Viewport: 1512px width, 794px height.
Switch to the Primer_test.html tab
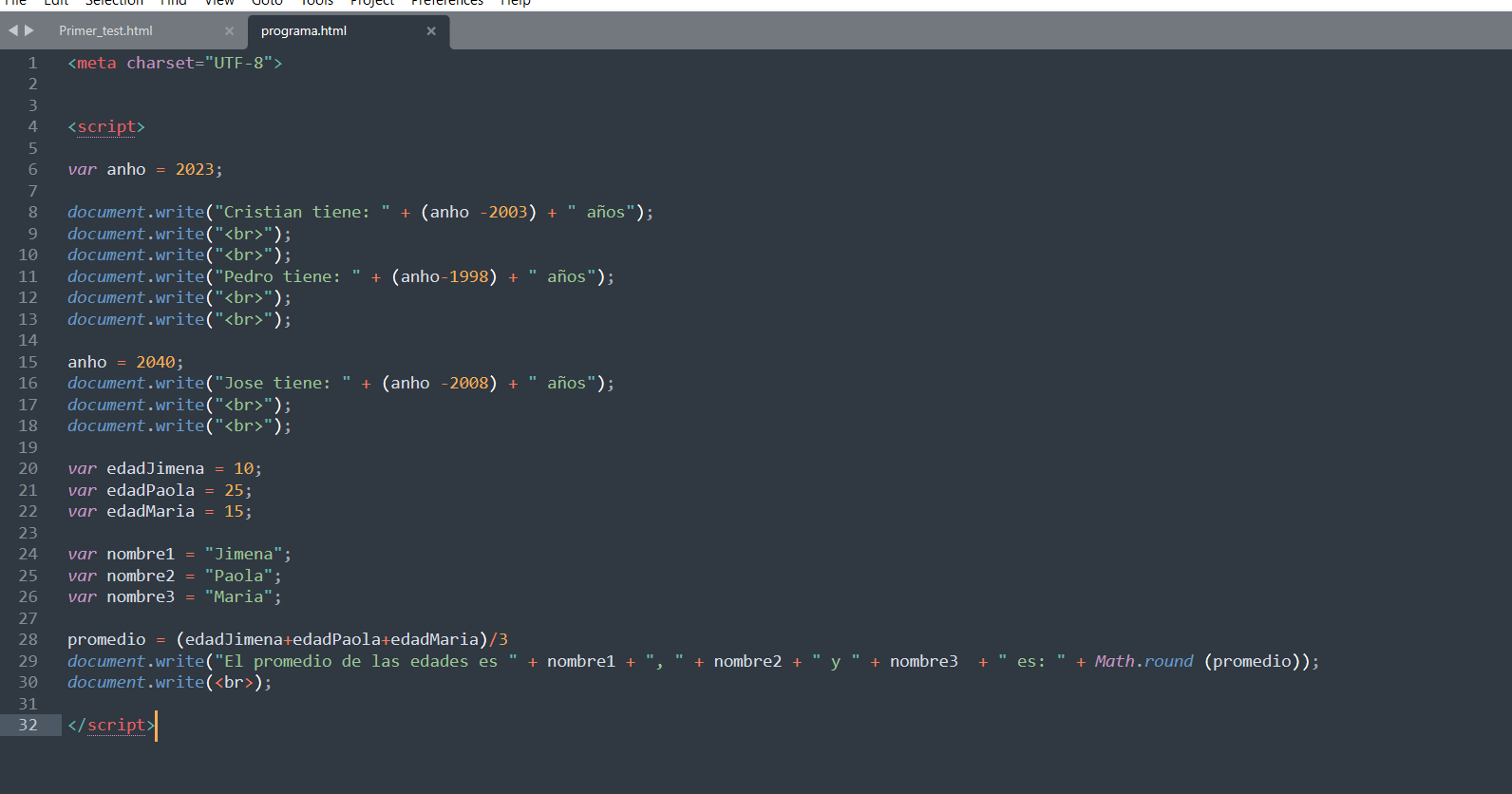pyautogui.click(x=105, y=31)
